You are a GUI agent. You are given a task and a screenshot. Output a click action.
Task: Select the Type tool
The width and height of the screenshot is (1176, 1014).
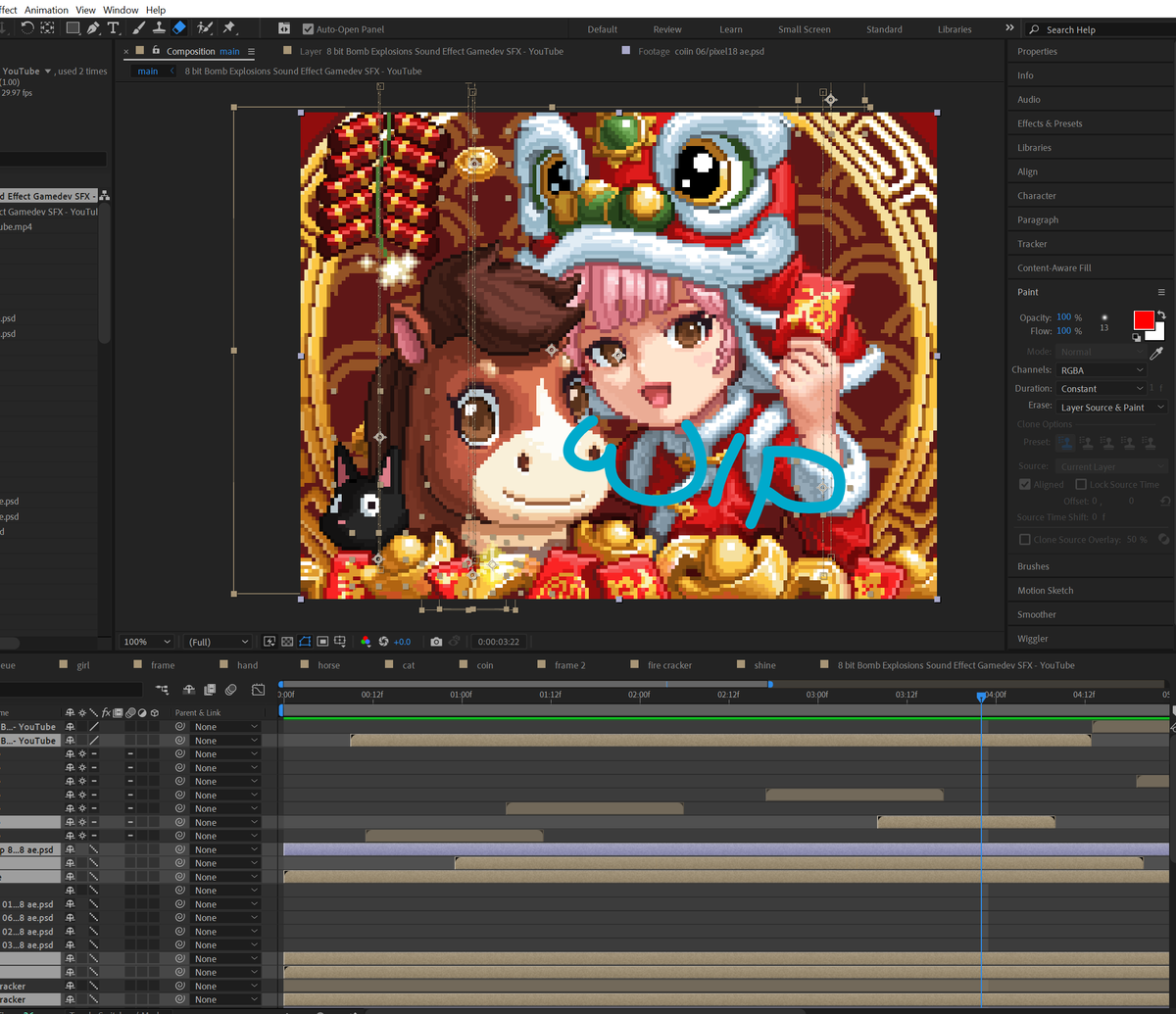pos(114,28)
